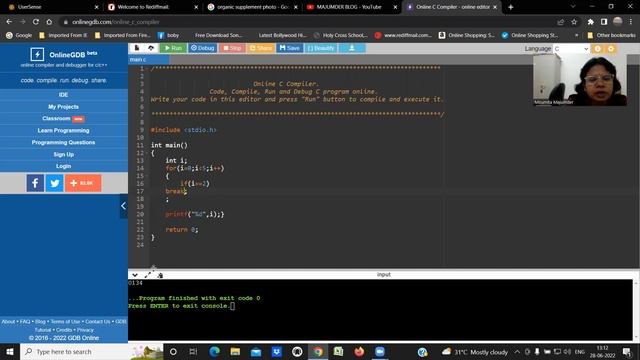Fold the for-loop block at line 15
640x360 pixels.
click(147, 176)
